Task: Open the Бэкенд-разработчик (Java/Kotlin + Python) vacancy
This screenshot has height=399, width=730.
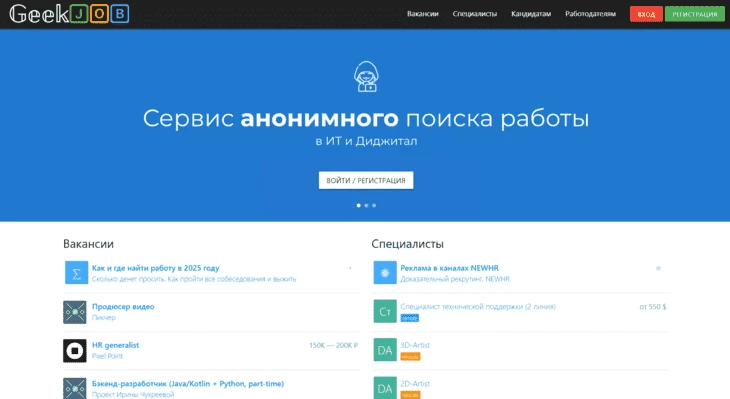Action: click(188, 384)
